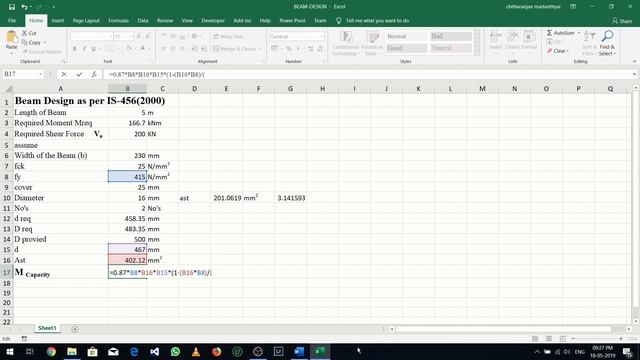This screenshot has height=360, width=640.
Task: Click the Cut scissors icon
Action: 24,33
